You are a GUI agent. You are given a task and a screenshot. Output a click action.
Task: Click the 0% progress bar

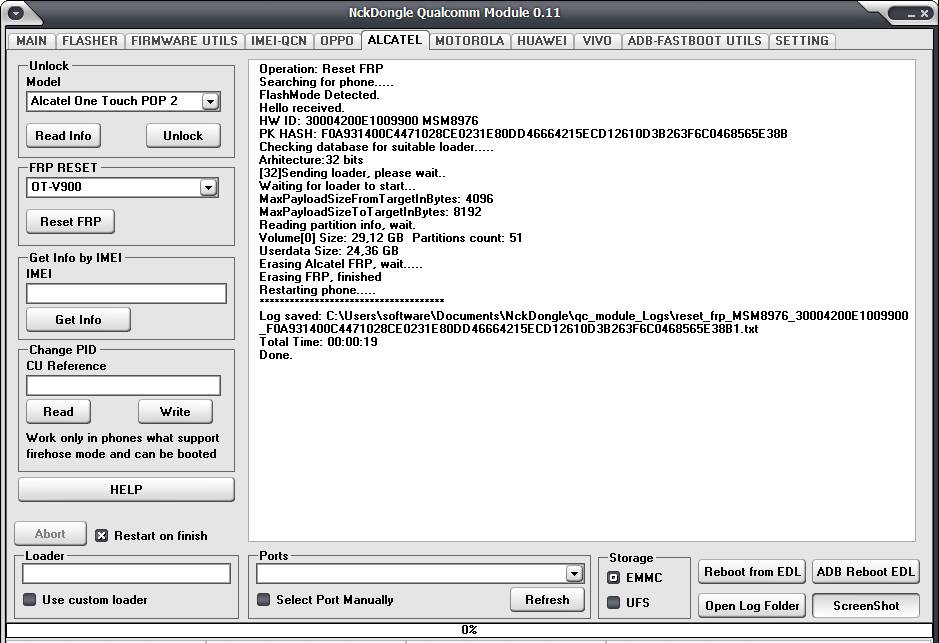(x=470, y=630)
